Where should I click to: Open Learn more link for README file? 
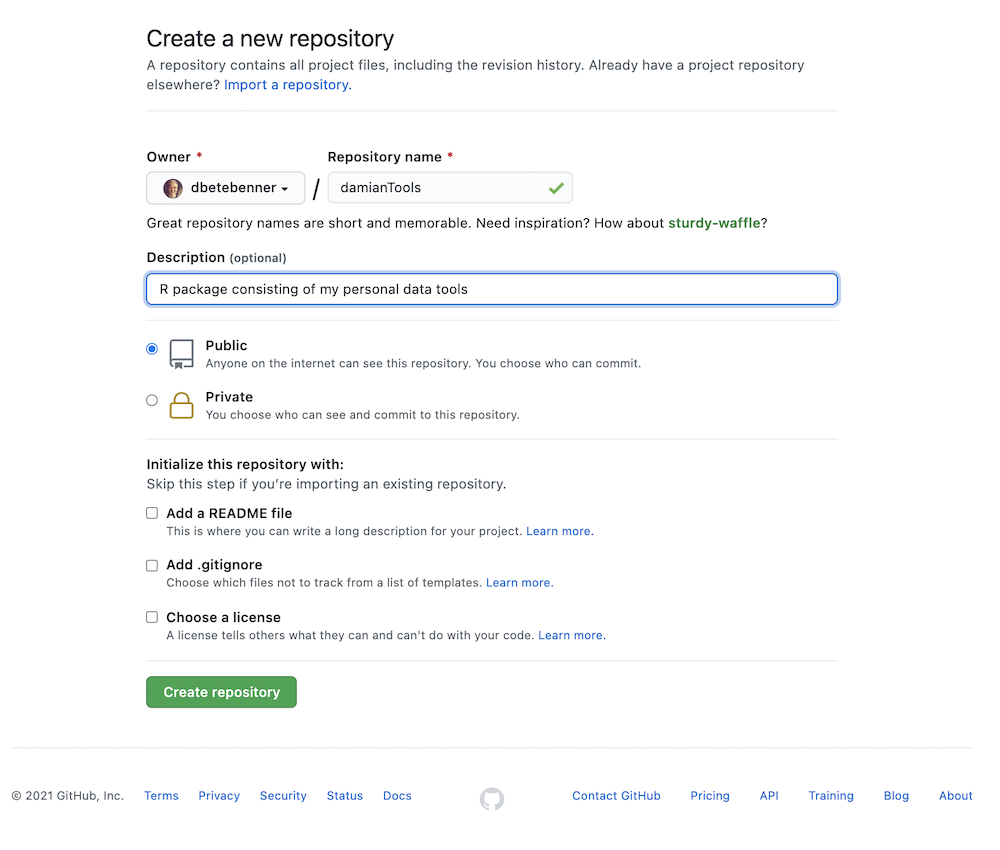pos(560,531)
